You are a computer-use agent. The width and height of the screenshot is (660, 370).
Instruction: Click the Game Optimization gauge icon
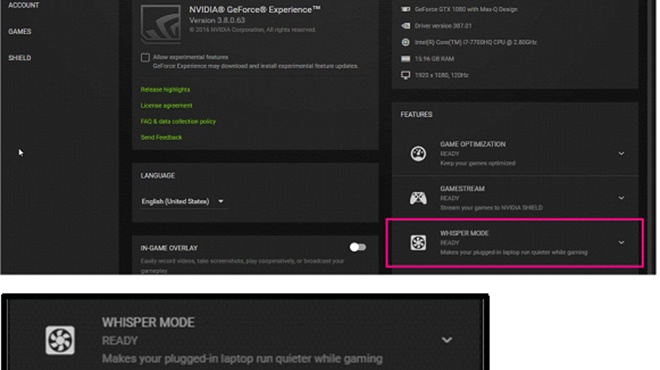(418, 154)
